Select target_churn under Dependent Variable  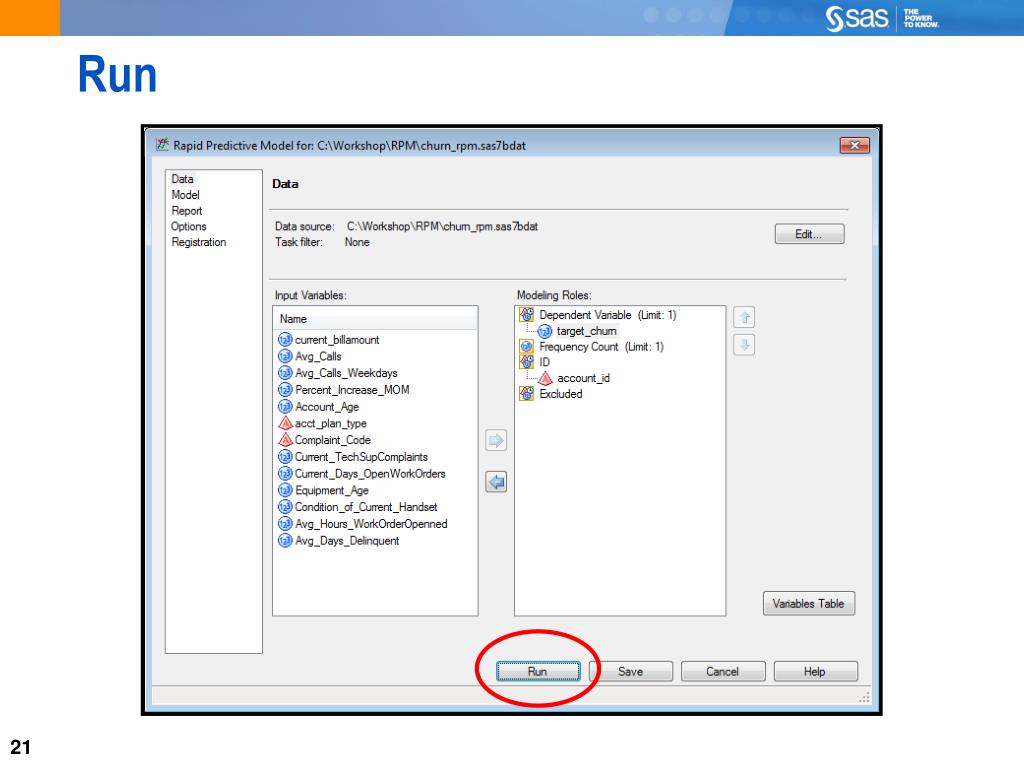586,331
